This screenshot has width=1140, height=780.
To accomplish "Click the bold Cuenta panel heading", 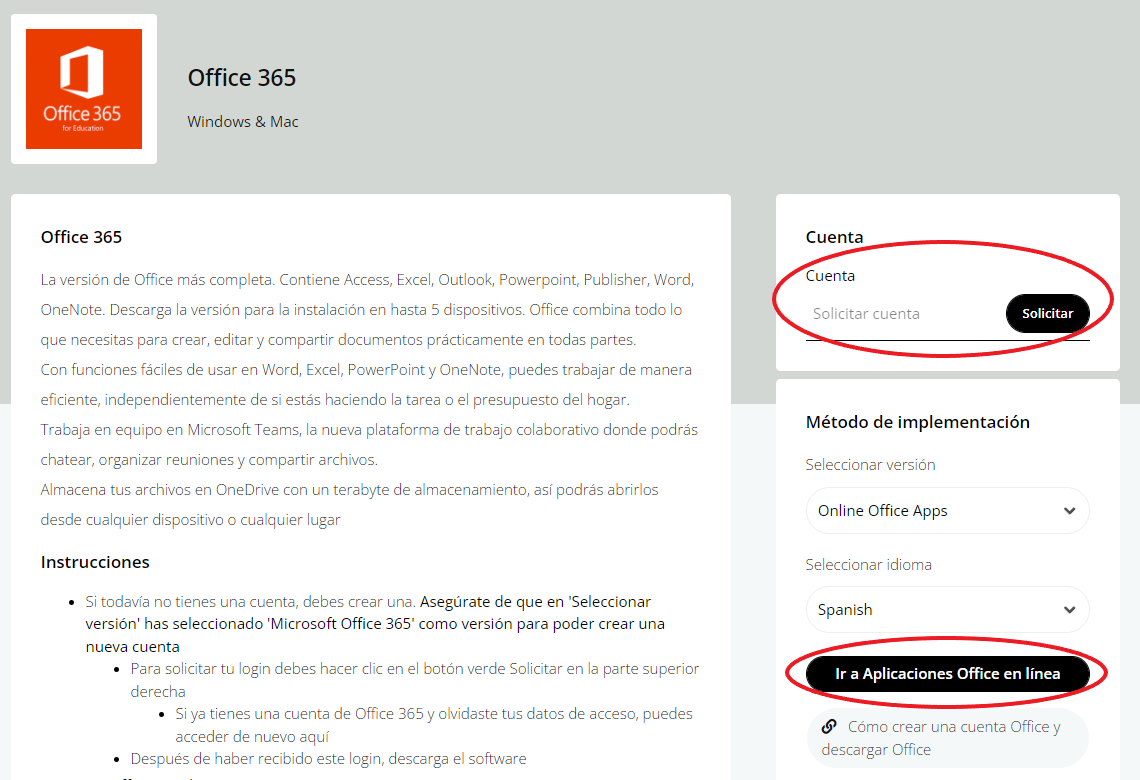I will click(834, 237).
